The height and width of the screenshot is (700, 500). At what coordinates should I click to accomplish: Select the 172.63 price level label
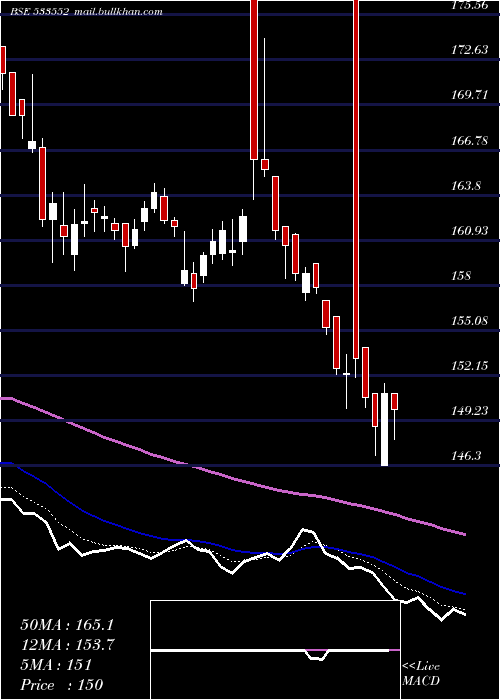pos(470,50)
